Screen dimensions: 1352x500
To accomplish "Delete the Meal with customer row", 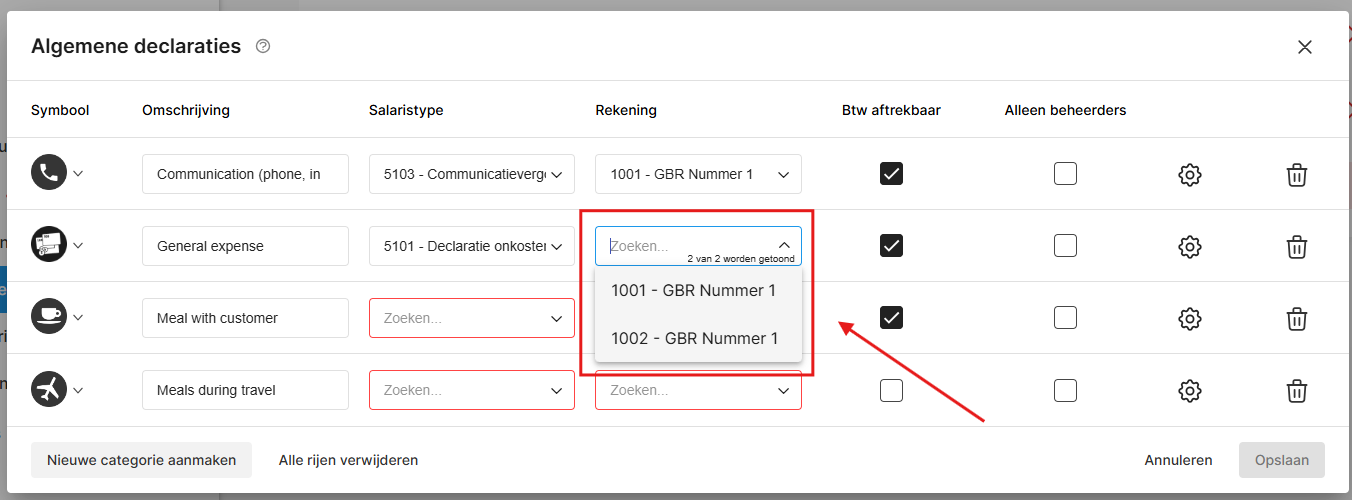I will click(1296, 319).
